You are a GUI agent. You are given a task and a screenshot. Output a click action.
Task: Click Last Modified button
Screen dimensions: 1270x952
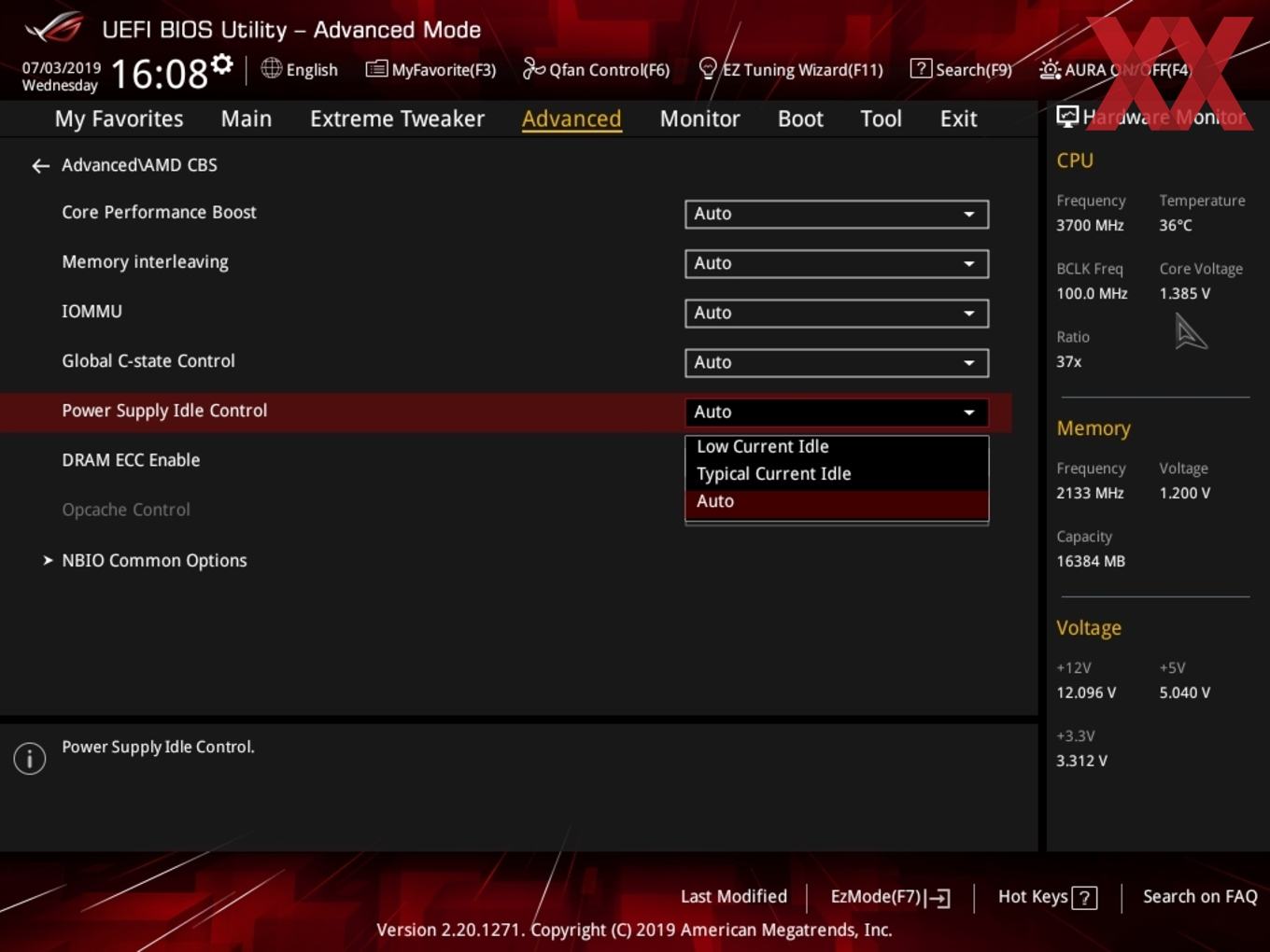pos(734,897)
